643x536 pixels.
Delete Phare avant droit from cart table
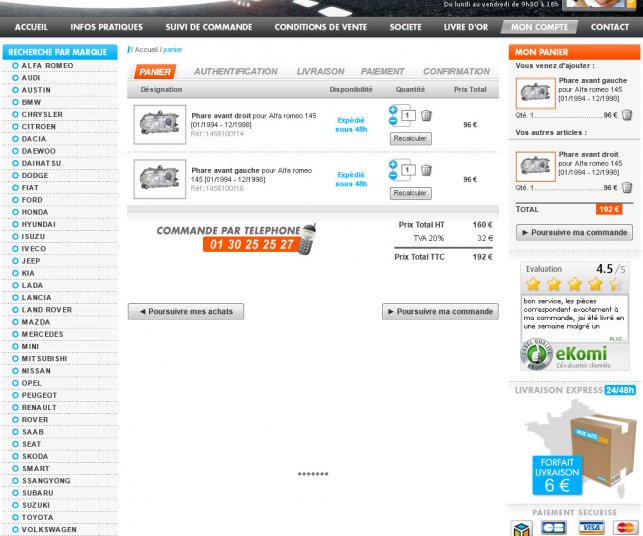coord(426,116)
